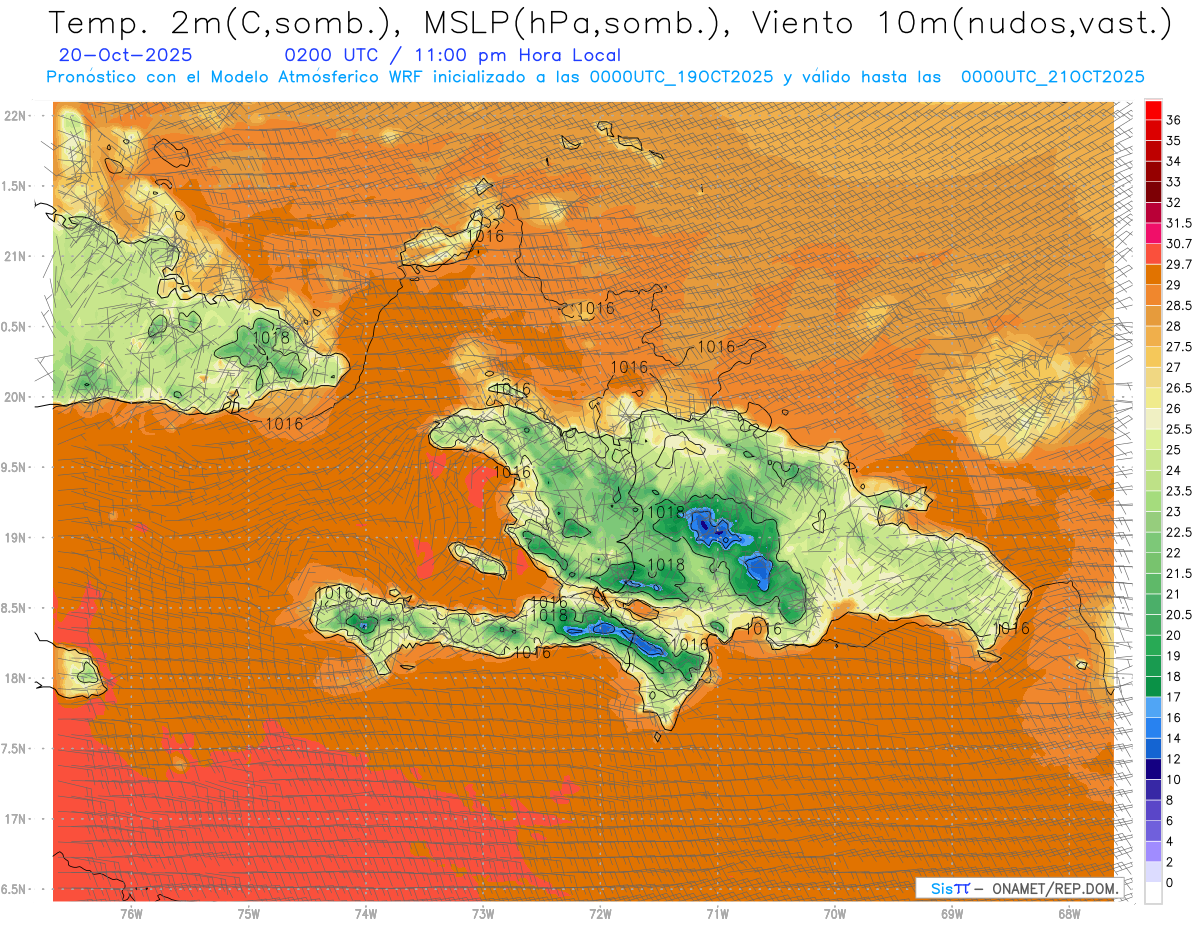Click the legend value '26.5'

click(x=1178, y=388)
